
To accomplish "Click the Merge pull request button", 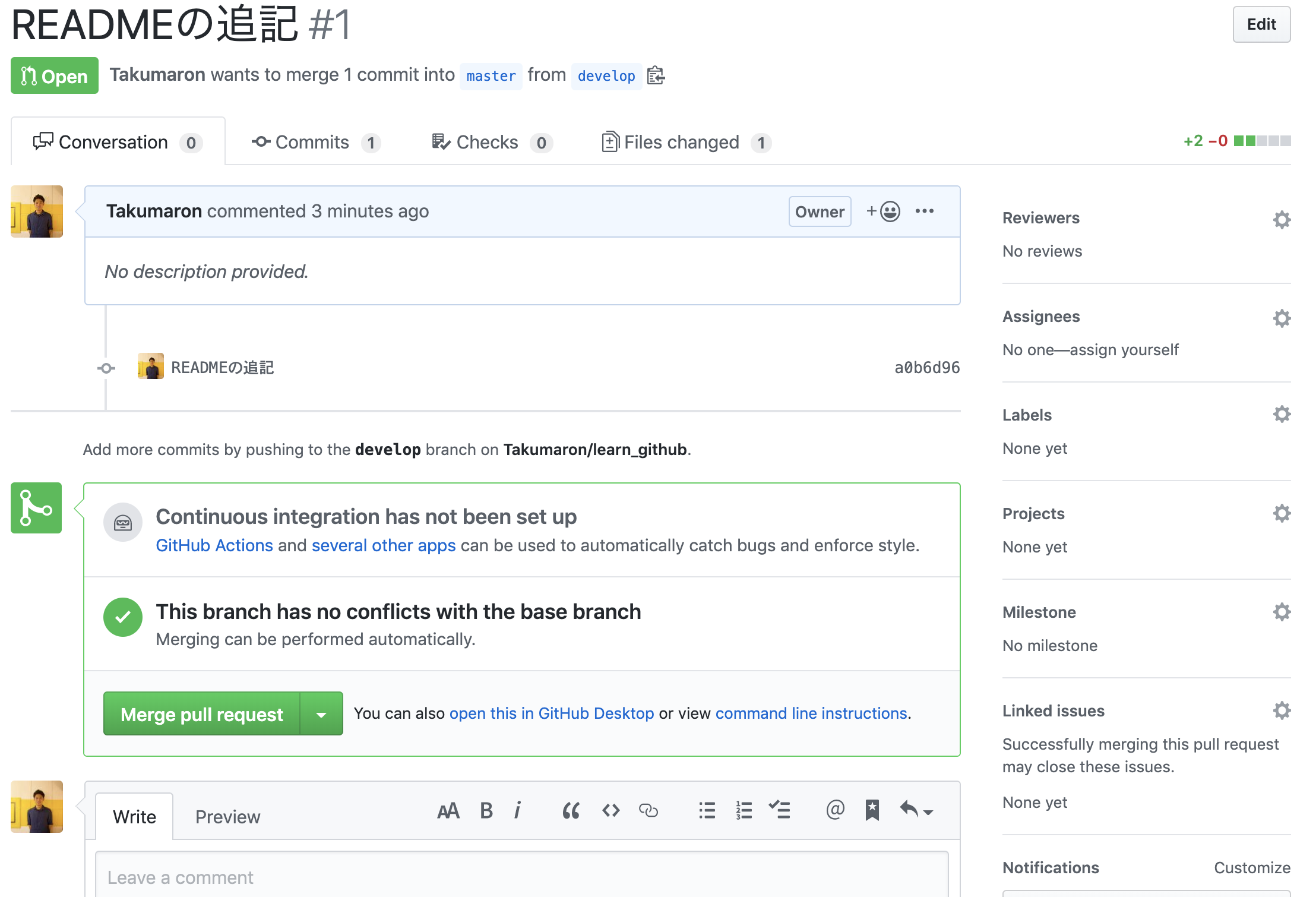I will (201, 714).
